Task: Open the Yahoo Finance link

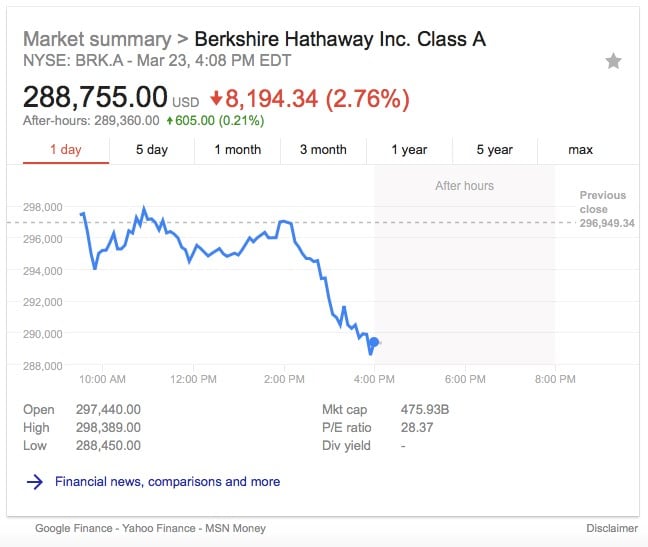Action: pos(157,528)
